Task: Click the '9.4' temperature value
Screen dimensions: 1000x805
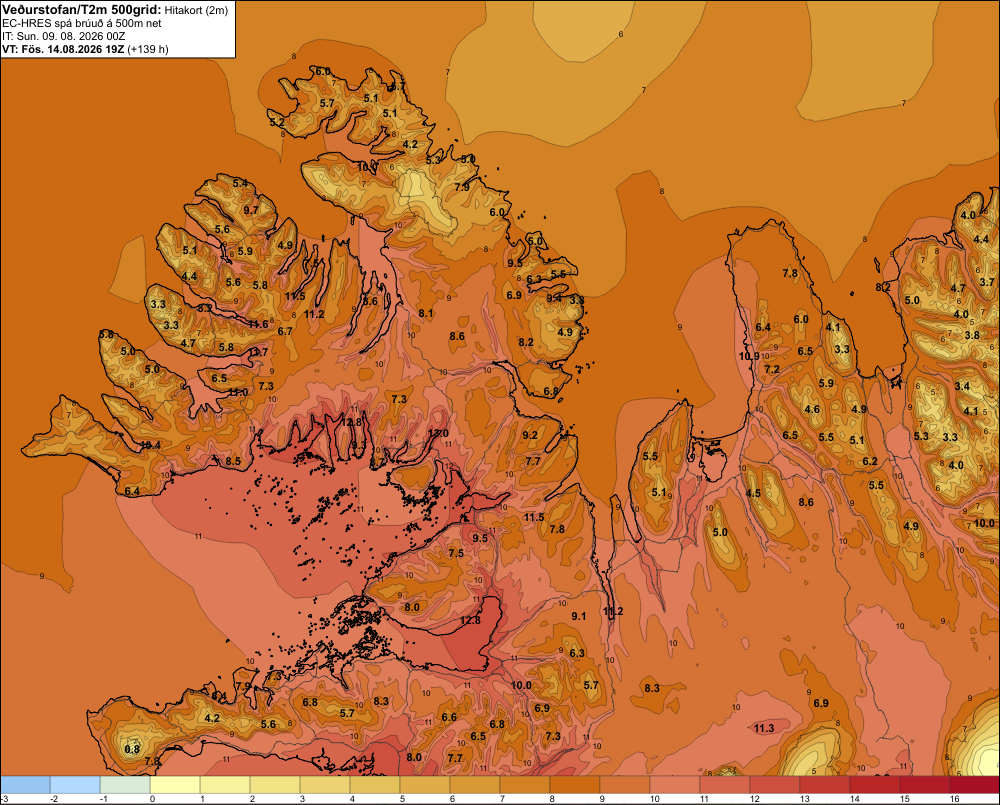Action: [554, 298]
